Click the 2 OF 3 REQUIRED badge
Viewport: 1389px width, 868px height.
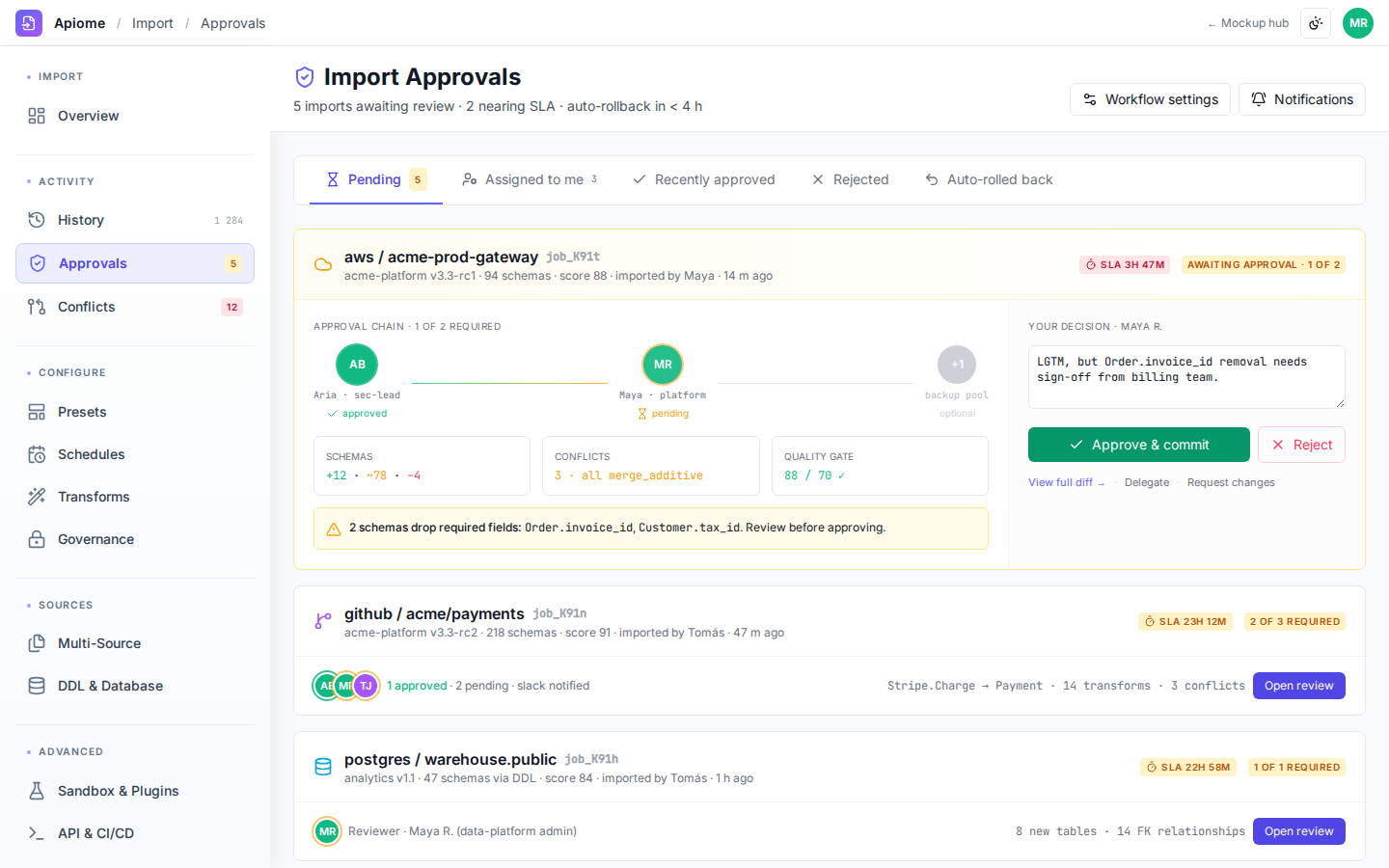point(1294,622)
